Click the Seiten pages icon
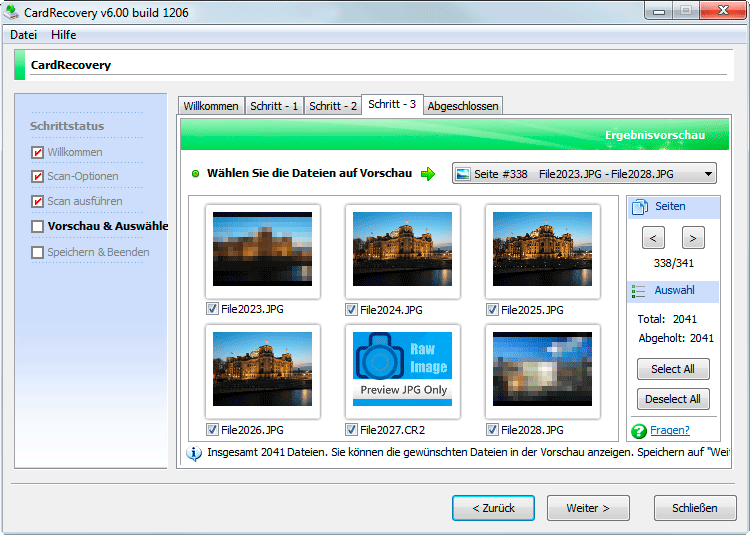 point(639,206)
